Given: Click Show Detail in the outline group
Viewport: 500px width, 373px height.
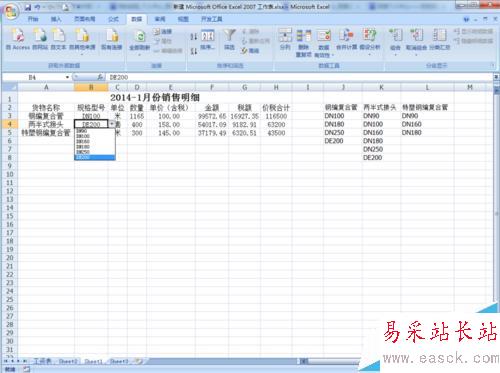Looking at the screenshot, I should coord(473,31).
